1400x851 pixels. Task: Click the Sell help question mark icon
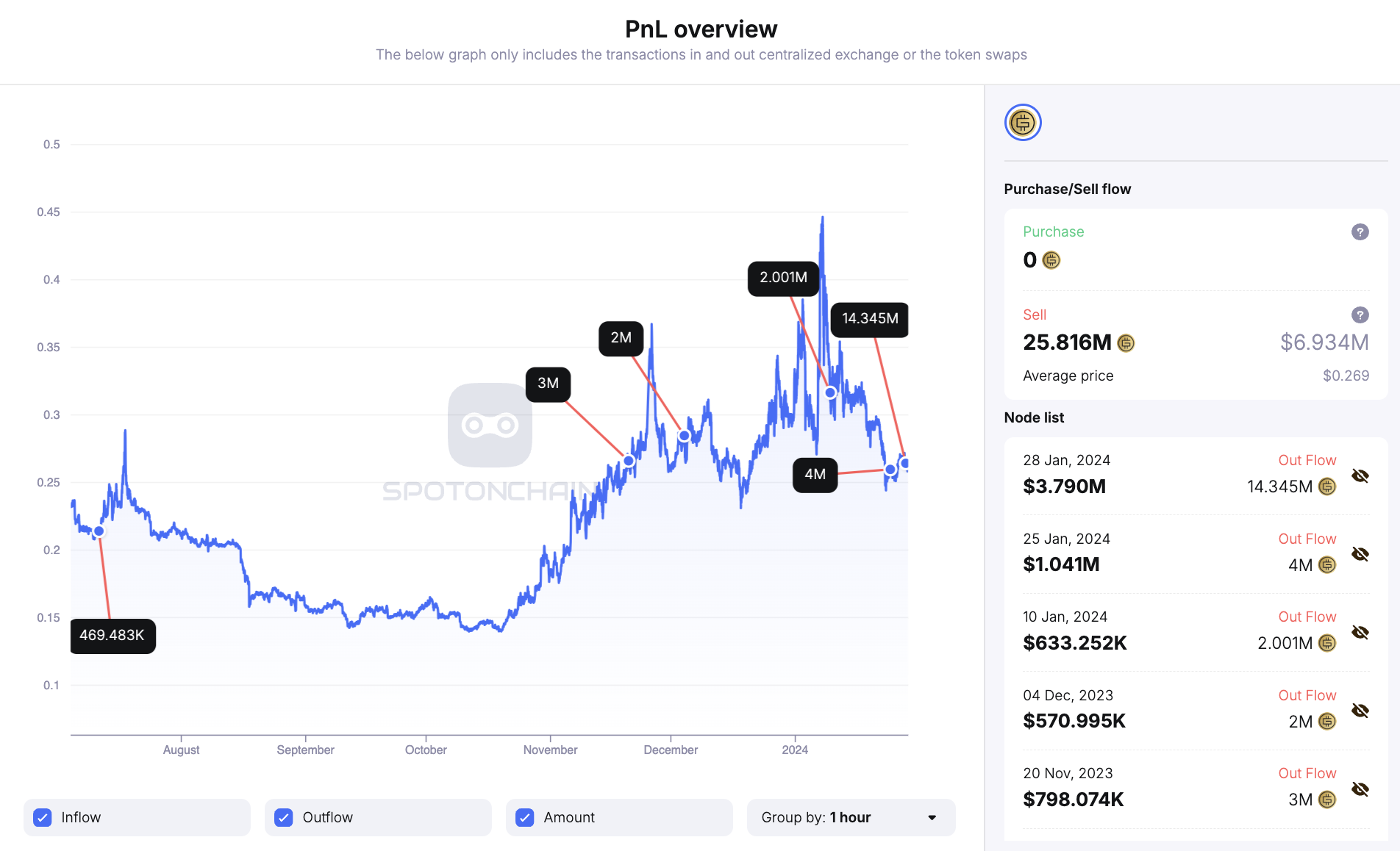1360,315
